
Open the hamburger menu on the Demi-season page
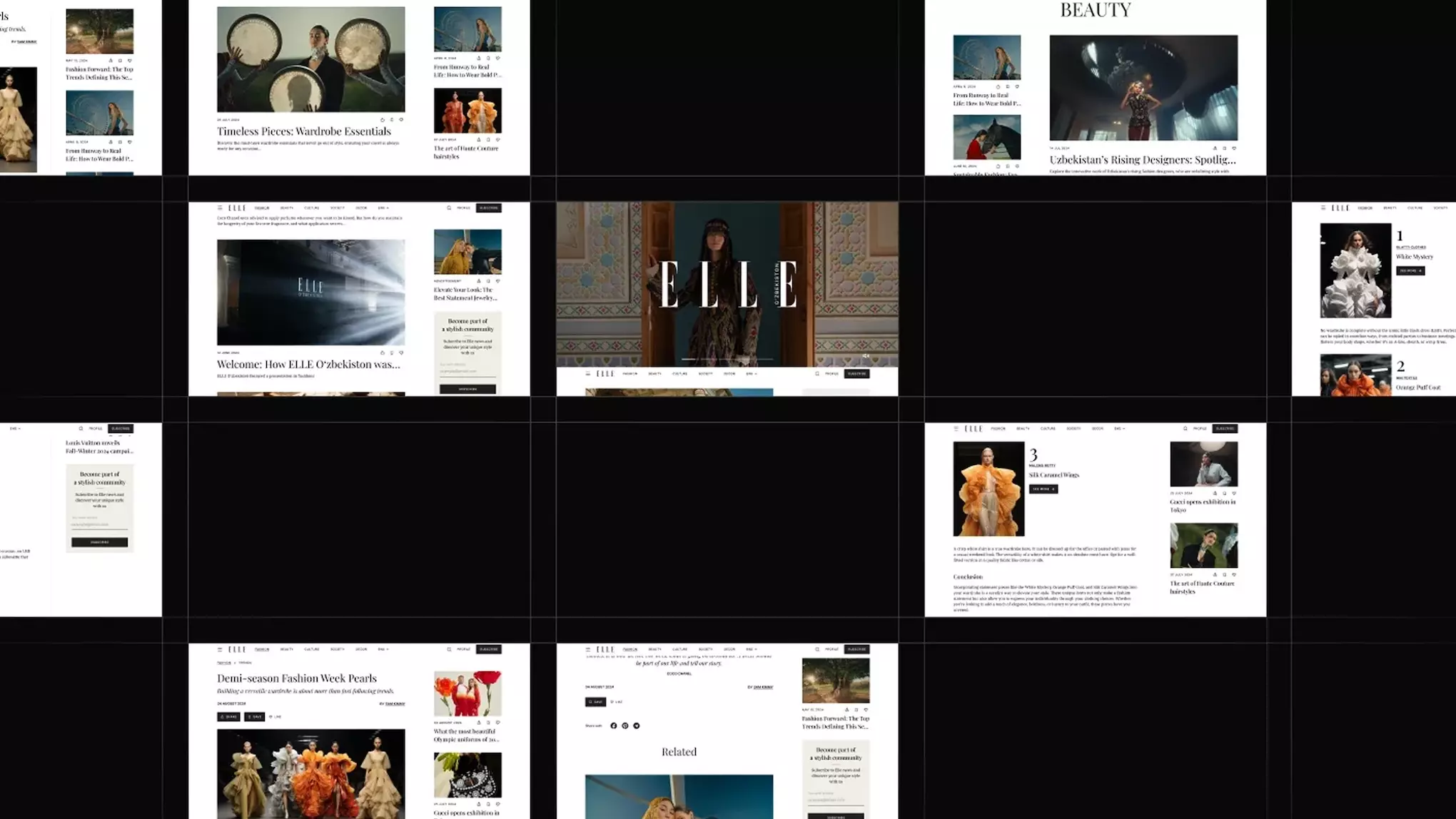(x=220, y=648)
